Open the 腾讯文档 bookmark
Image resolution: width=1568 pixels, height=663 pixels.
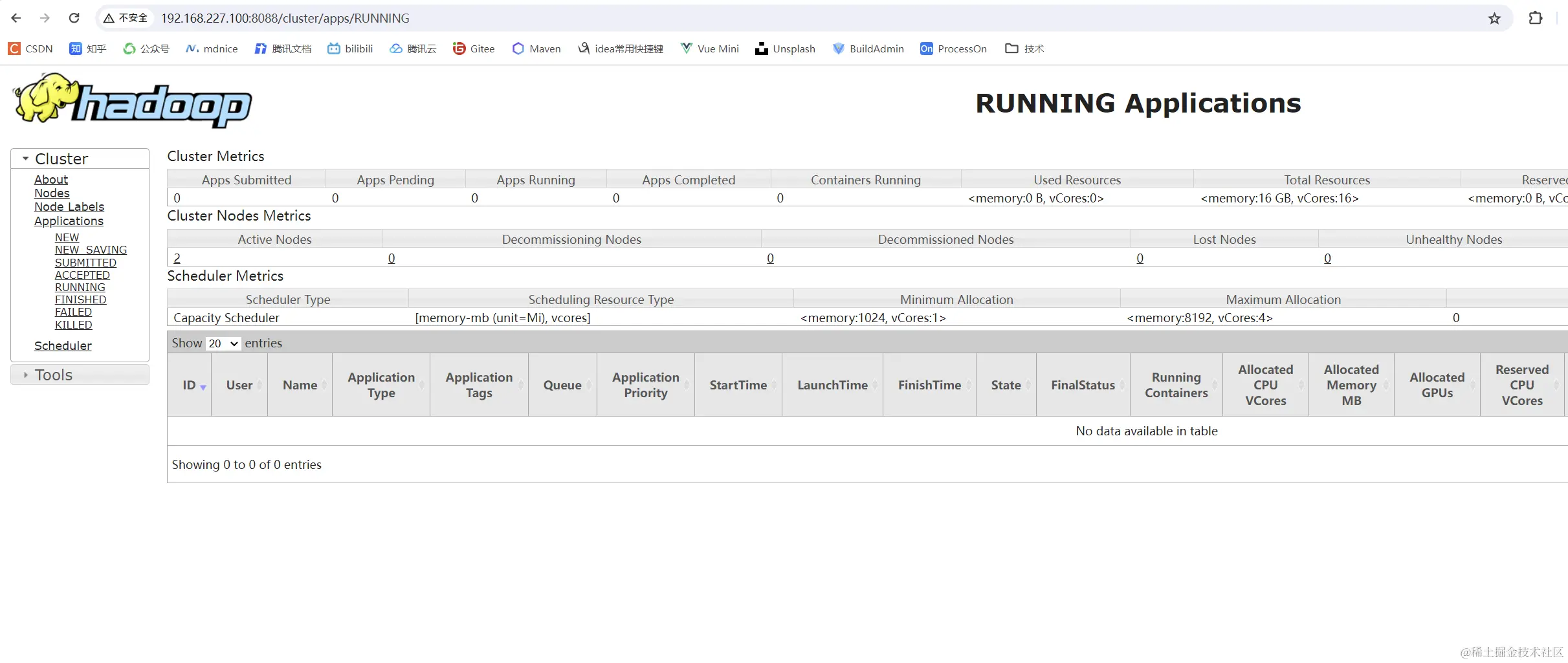(x=283, y=49)
